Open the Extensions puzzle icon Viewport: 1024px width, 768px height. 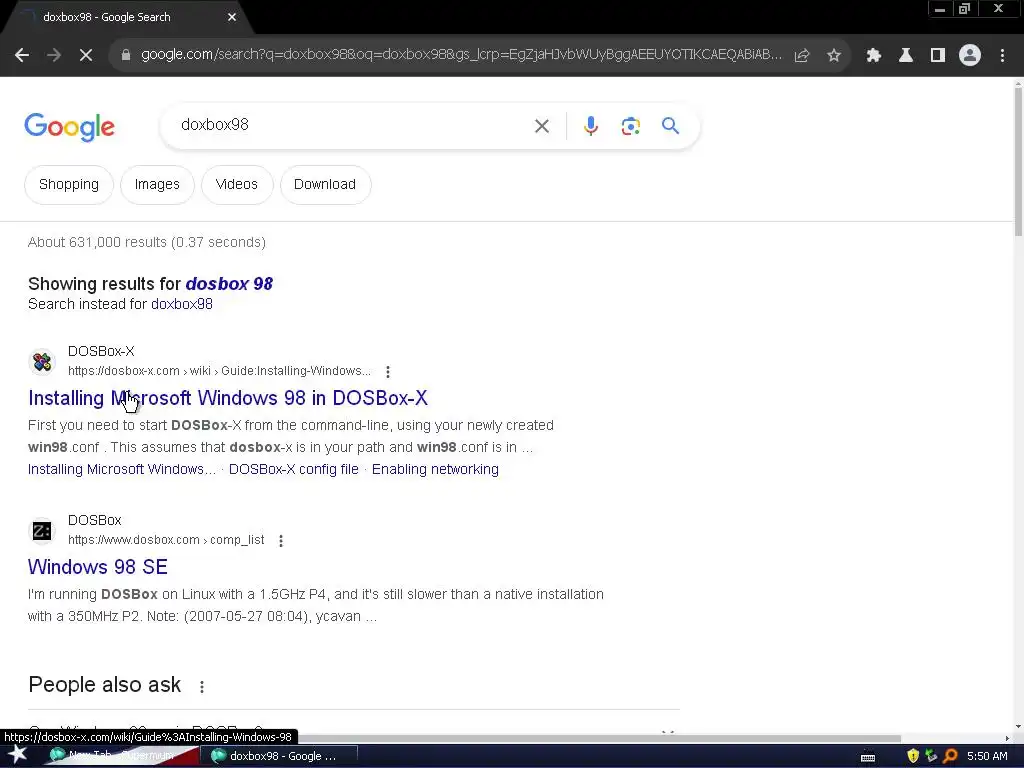tap(874, 56)
